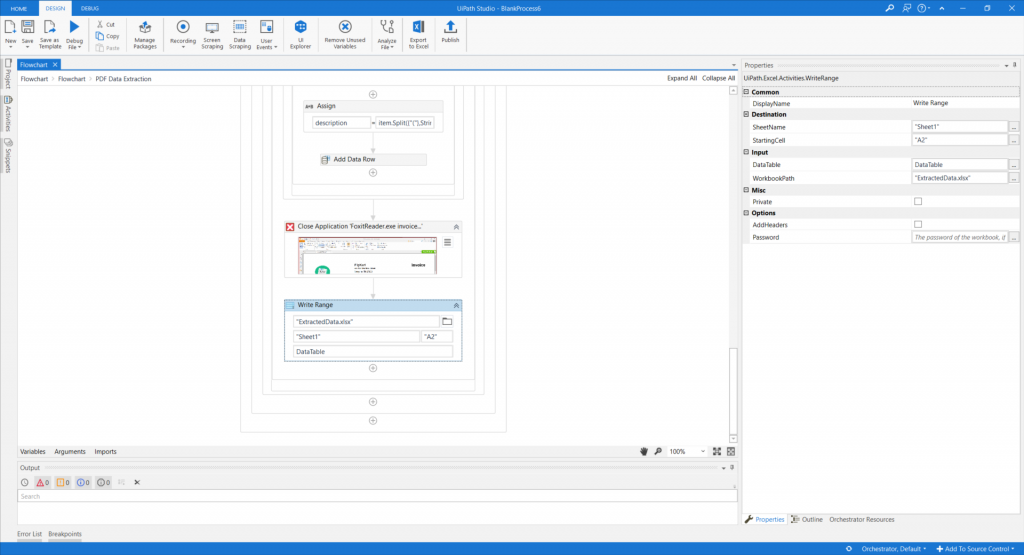The height and width of the screenshot is (555, 1024).
Task: Toggle trace messages filter in Output
Action: pyautogui.click(x=103, y=483)
